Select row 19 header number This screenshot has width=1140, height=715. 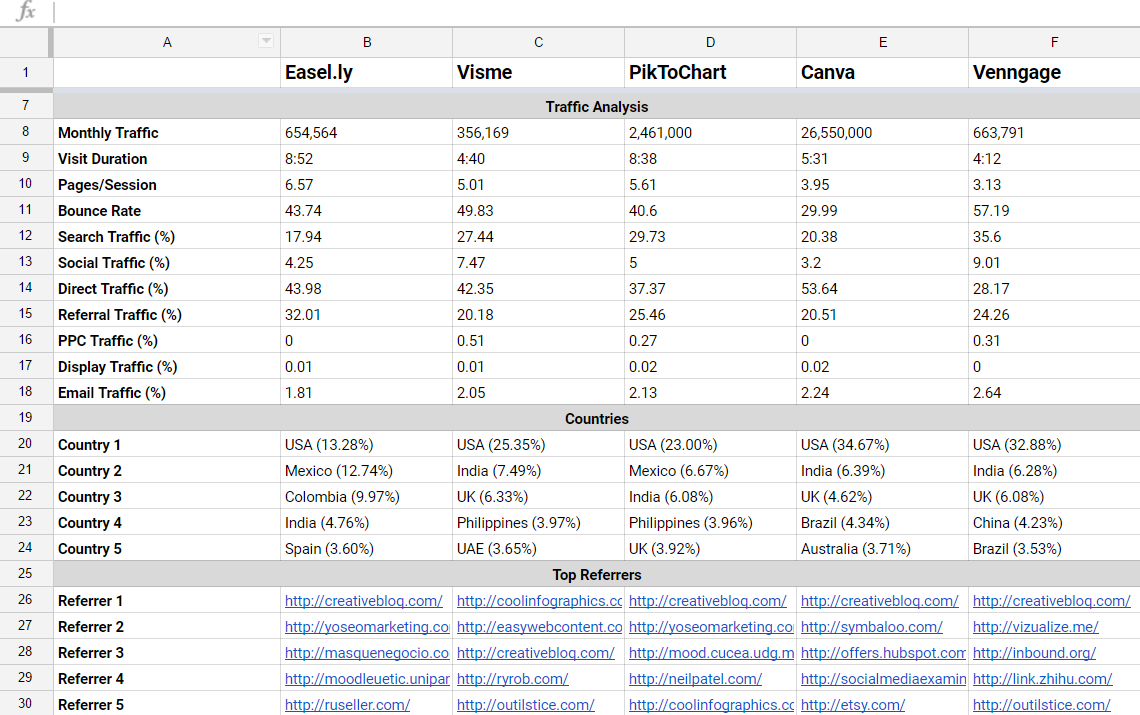pyautogui.click(x=25, y=418)
